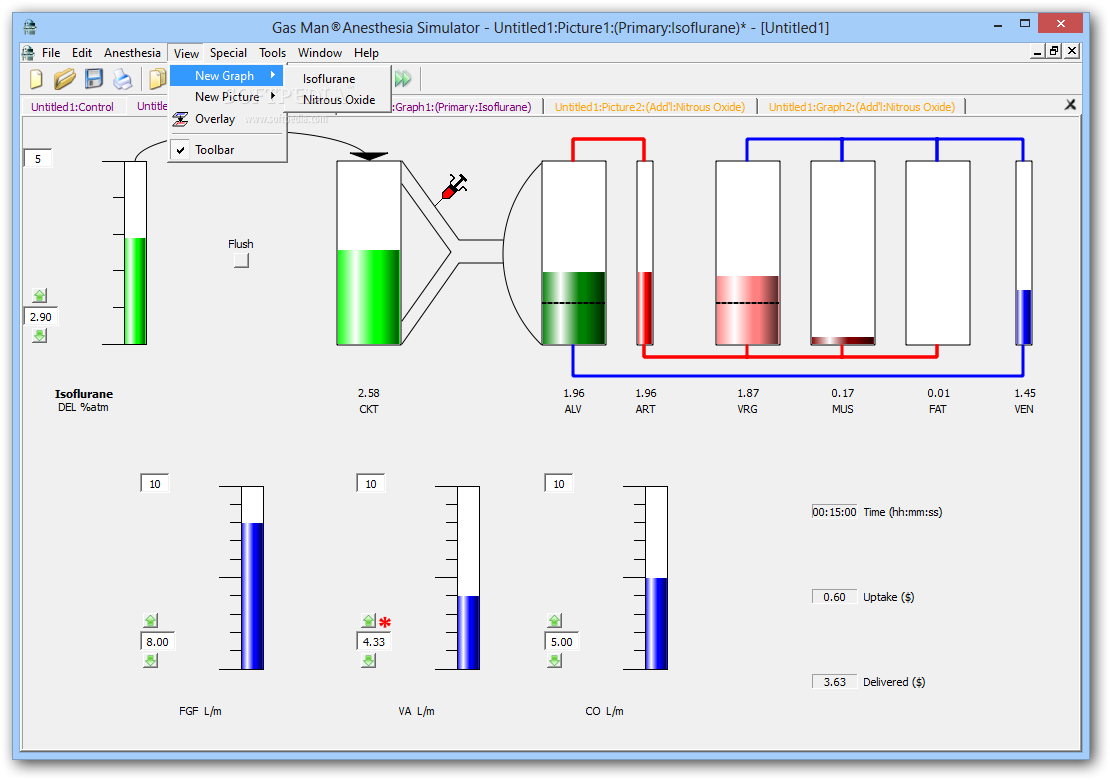Click the ART arterial compartment tube
The height and width of the screenshot is (780, 1110).
(x=645, y=253)
